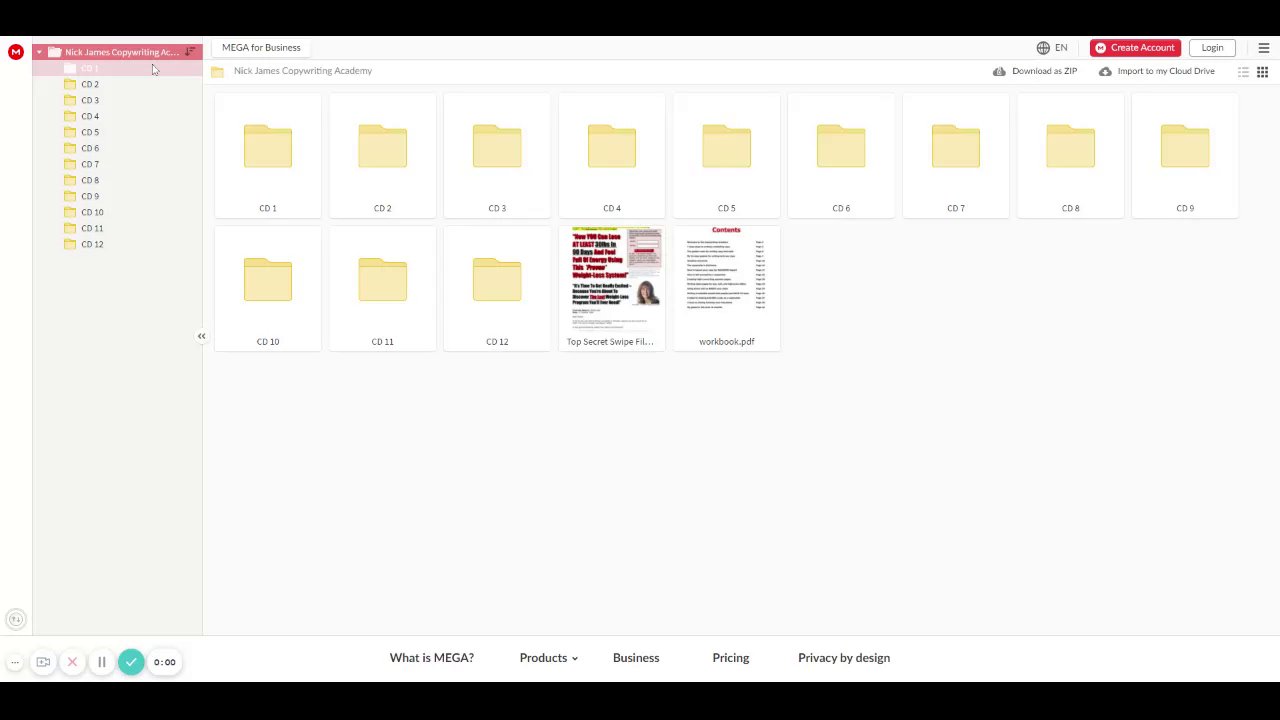Screen dimensions: 1280x720
Task: Select the CD 7 folder in grid
Action: coord(956,155)
